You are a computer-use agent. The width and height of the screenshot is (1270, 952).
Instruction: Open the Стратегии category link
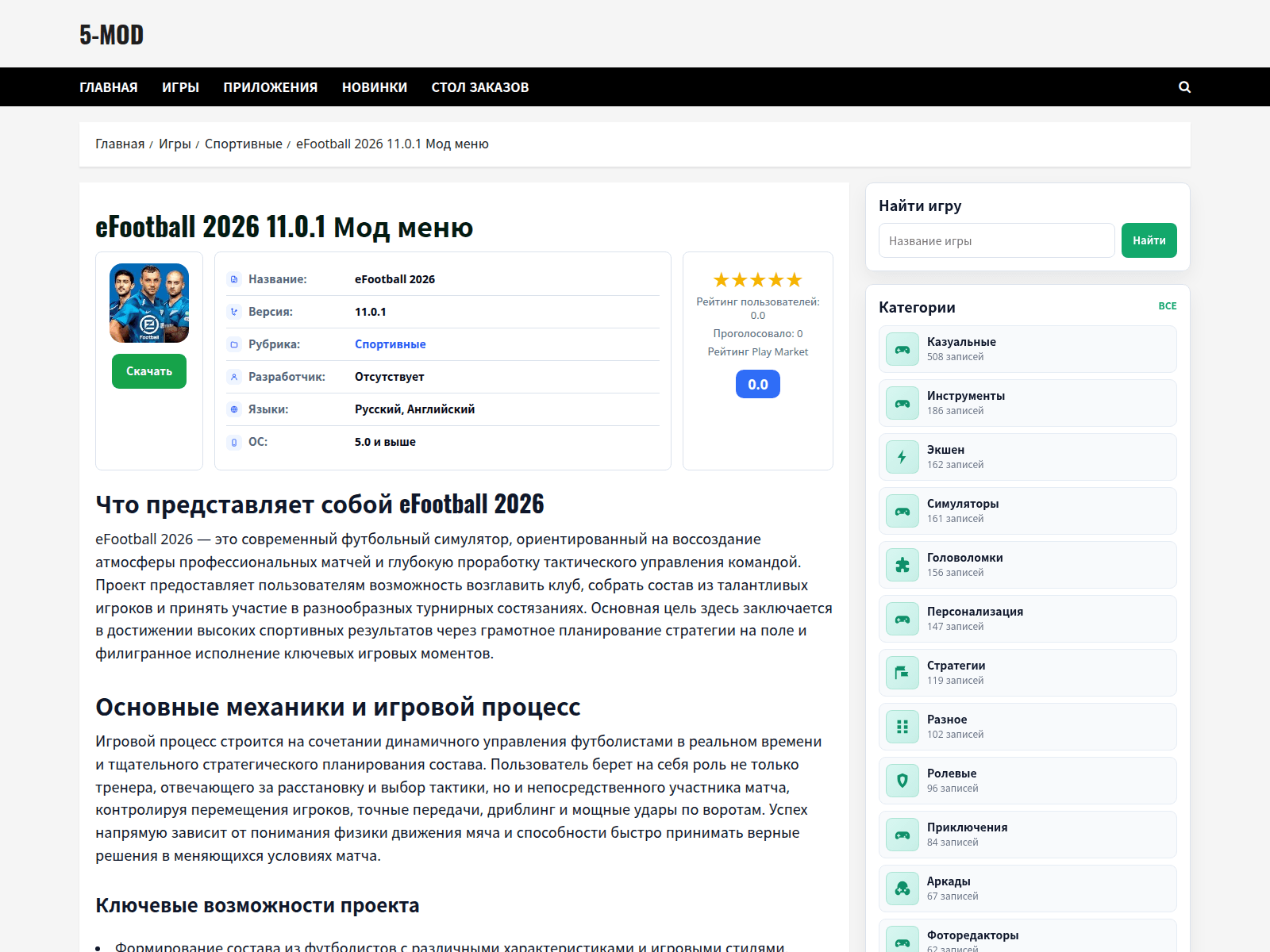pyautogui.click(x=1028, y=673)
